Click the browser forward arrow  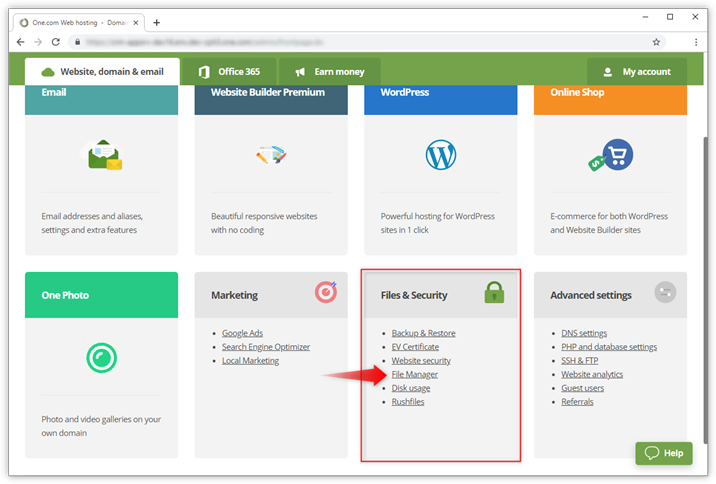point(38,42)
